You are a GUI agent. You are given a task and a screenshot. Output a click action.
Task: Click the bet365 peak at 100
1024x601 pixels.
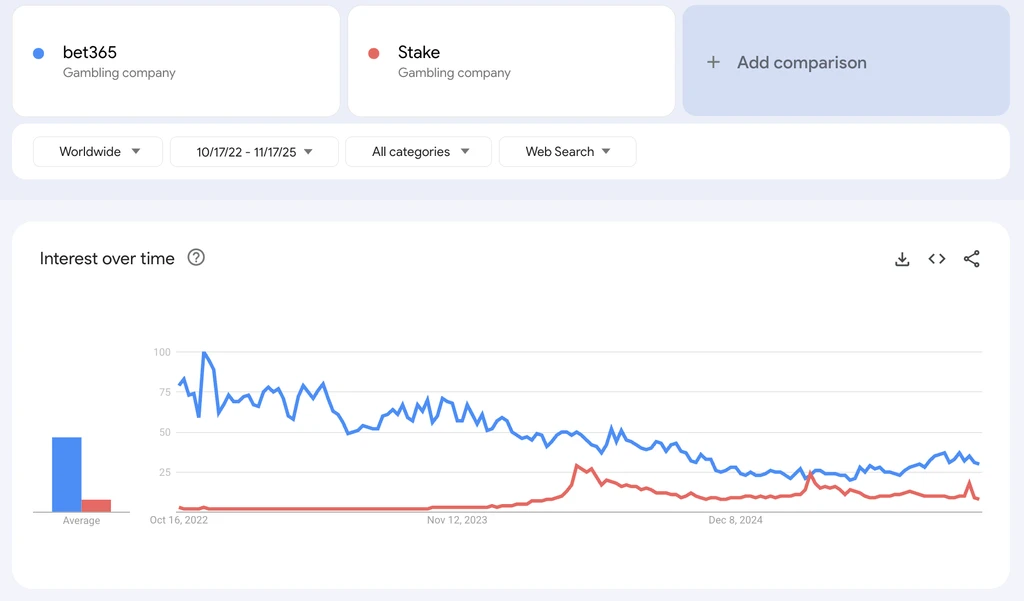[x=204, y=353]
